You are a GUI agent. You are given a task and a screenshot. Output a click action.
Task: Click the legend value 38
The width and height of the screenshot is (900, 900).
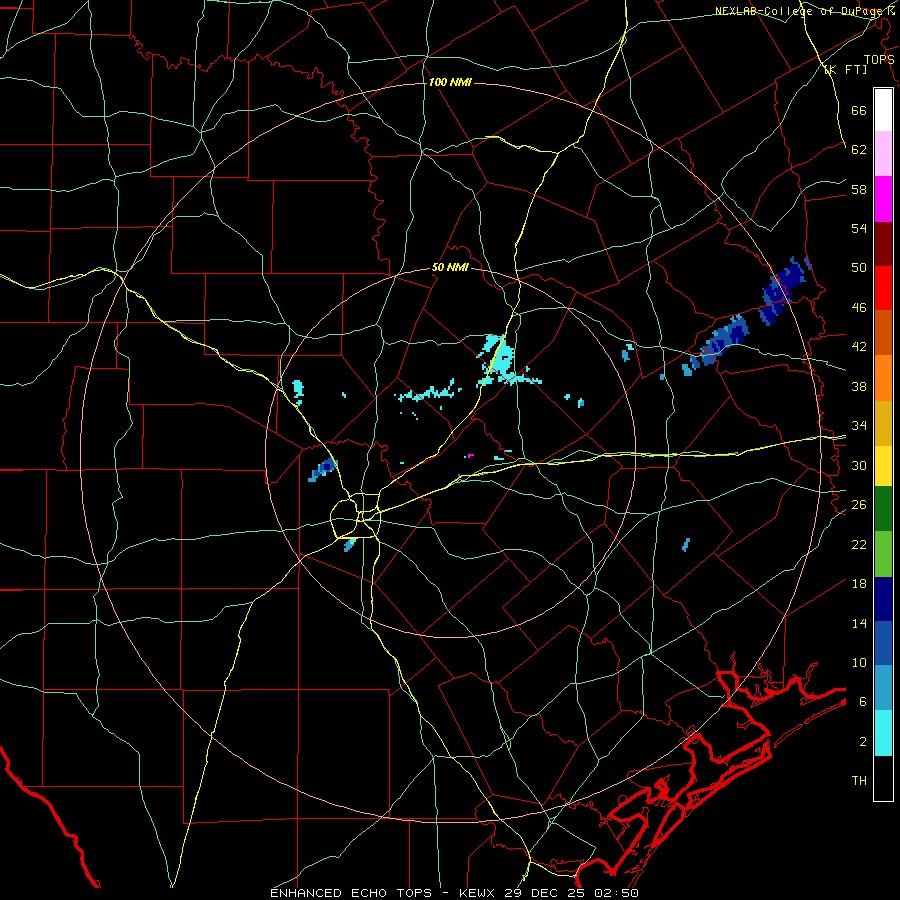(859, 386)
